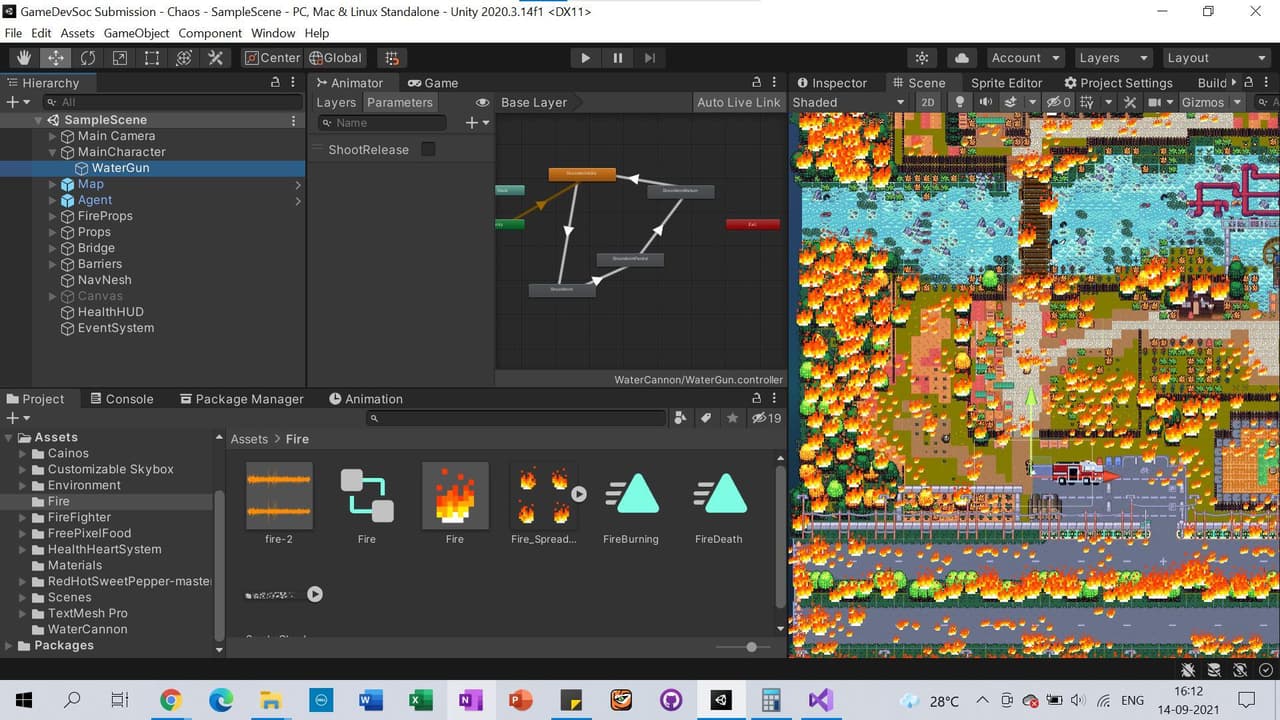1280x720 pixels.
Task: Open the Cloud services icon
Action: tap(961, 58)
